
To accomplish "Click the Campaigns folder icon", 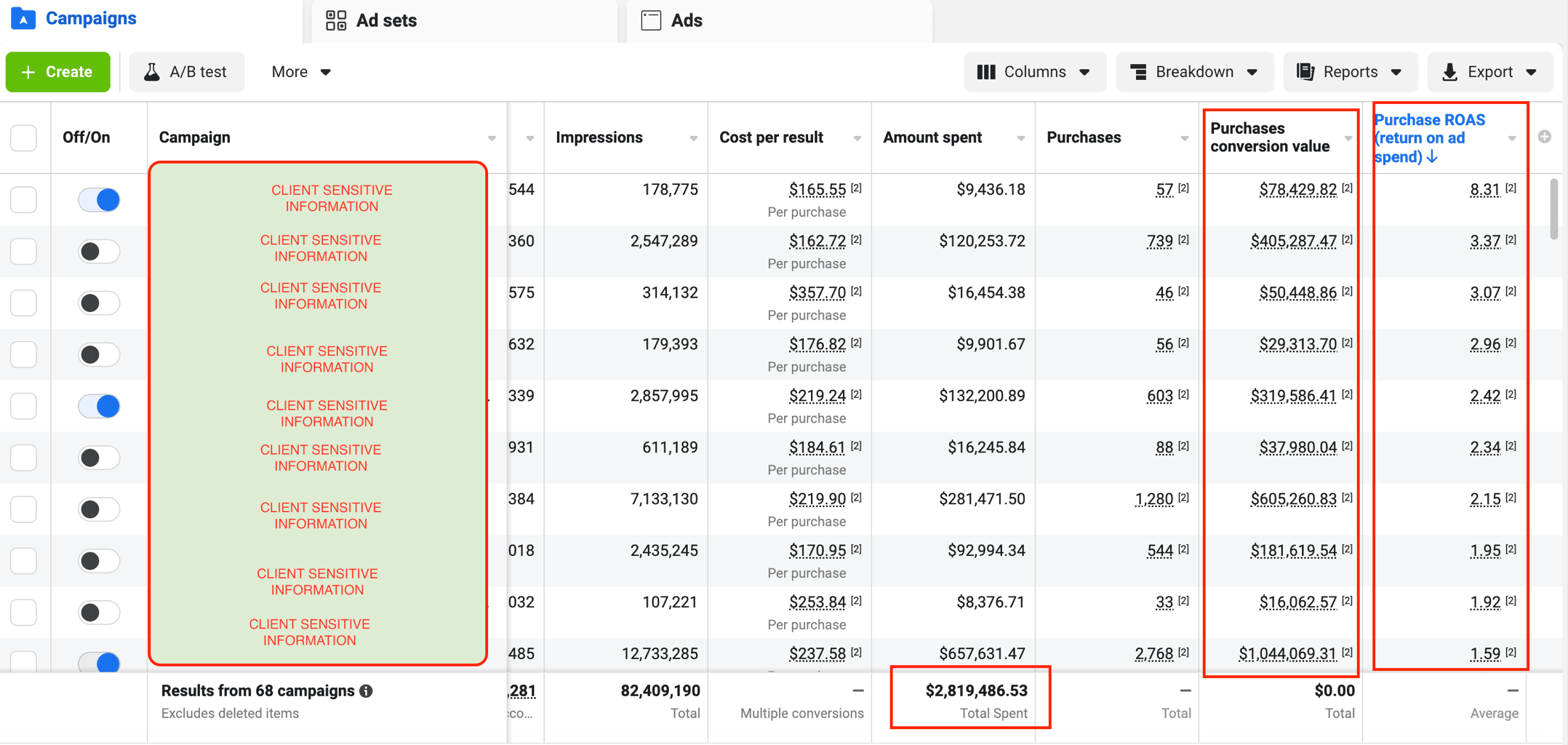I will point(23,19).
